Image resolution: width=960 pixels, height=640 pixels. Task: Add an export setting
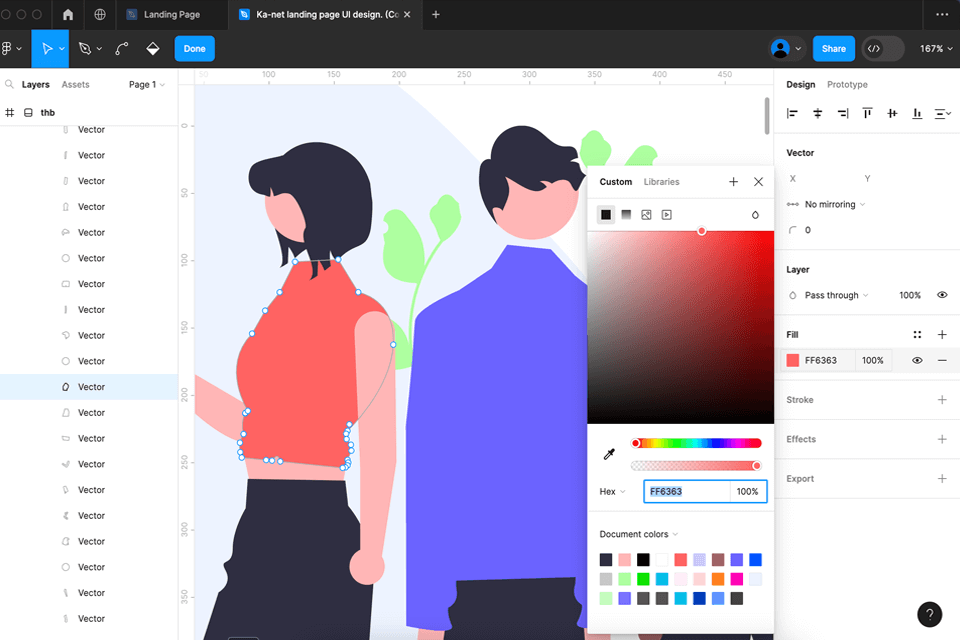[x=942, y=478]
